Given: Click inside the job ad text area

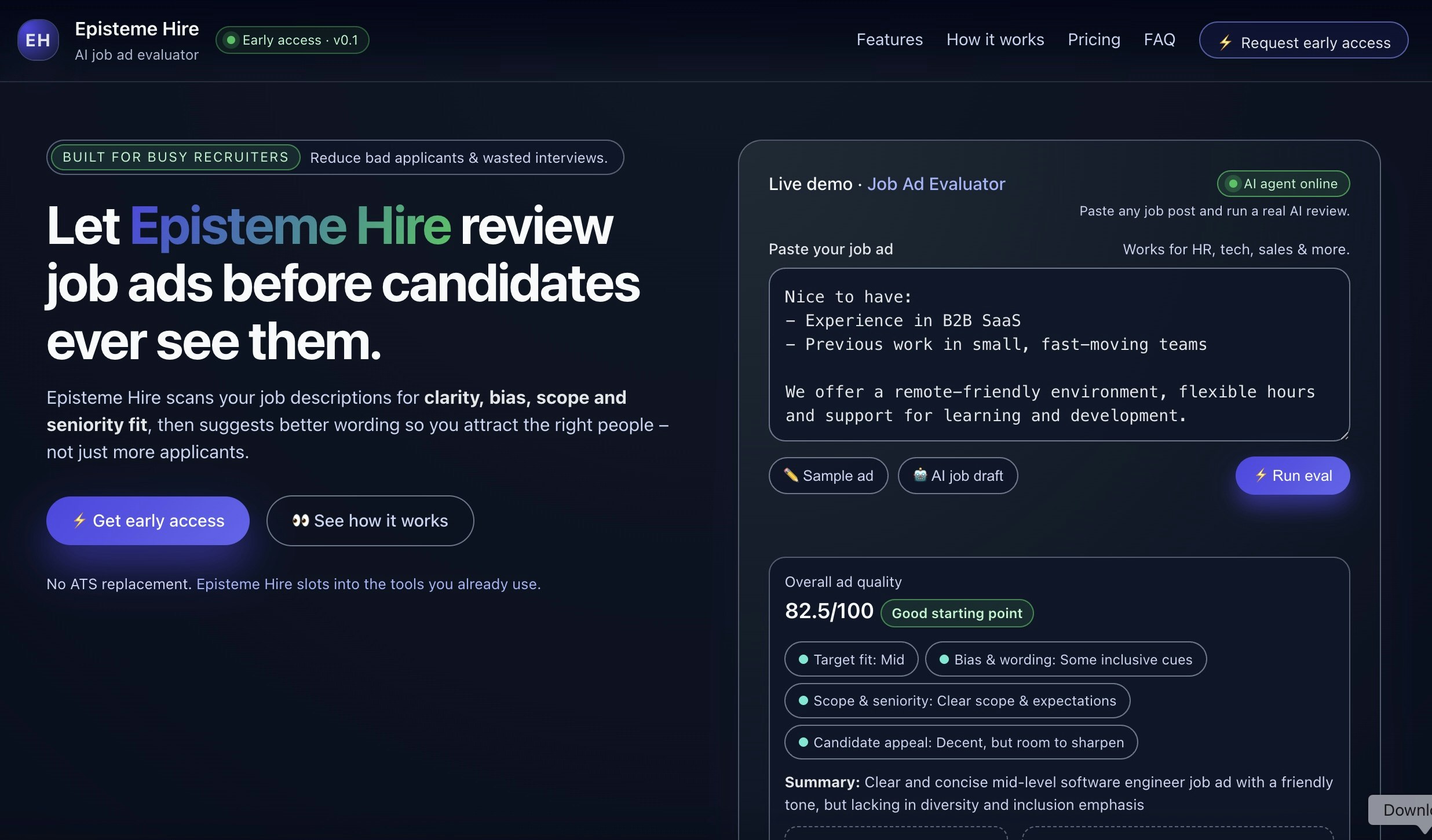Looking at the screenshot, I should coord(1058,353).
